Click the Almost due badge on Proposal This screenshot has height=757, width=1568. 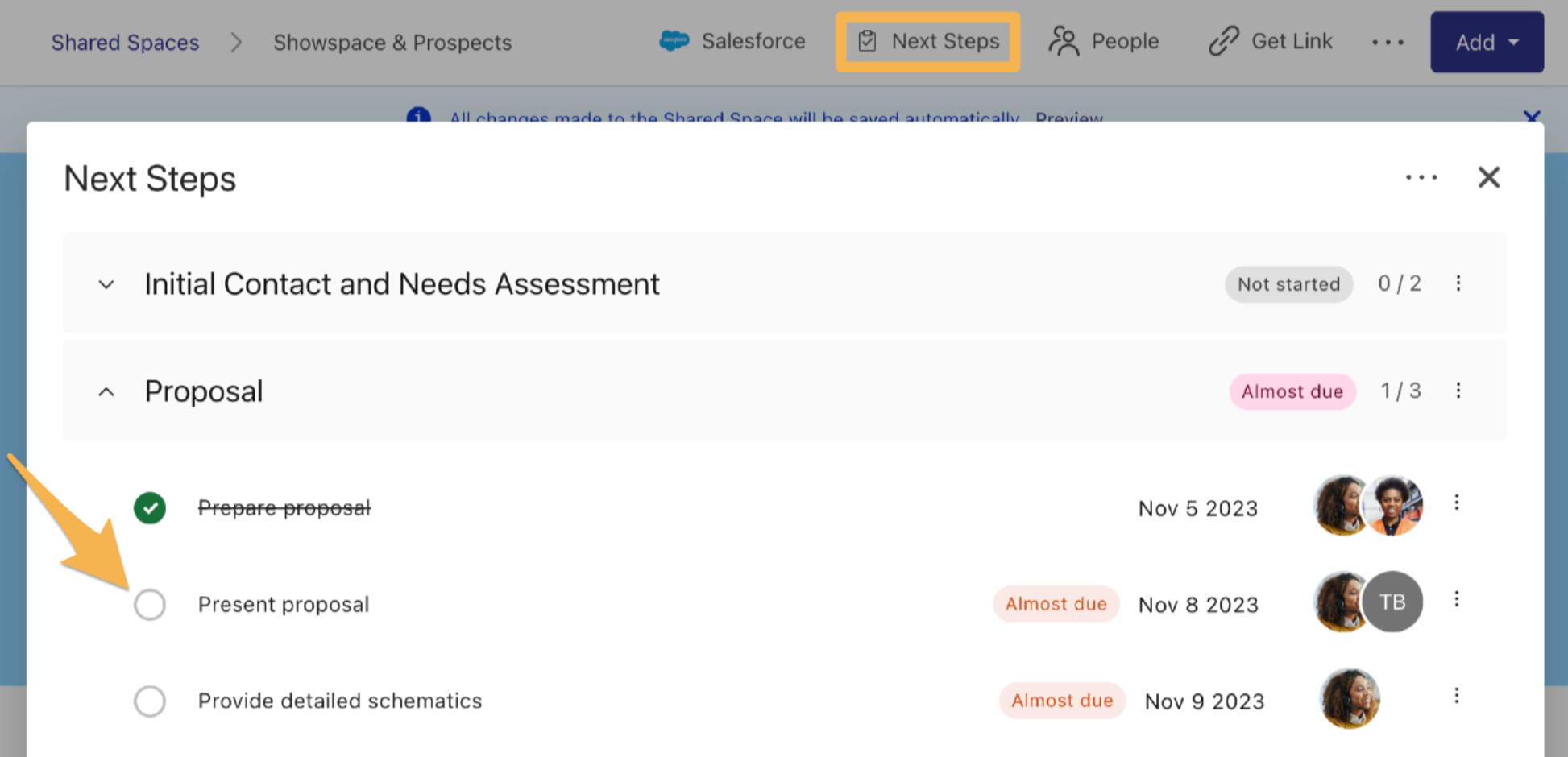(x=1292, y=391)
